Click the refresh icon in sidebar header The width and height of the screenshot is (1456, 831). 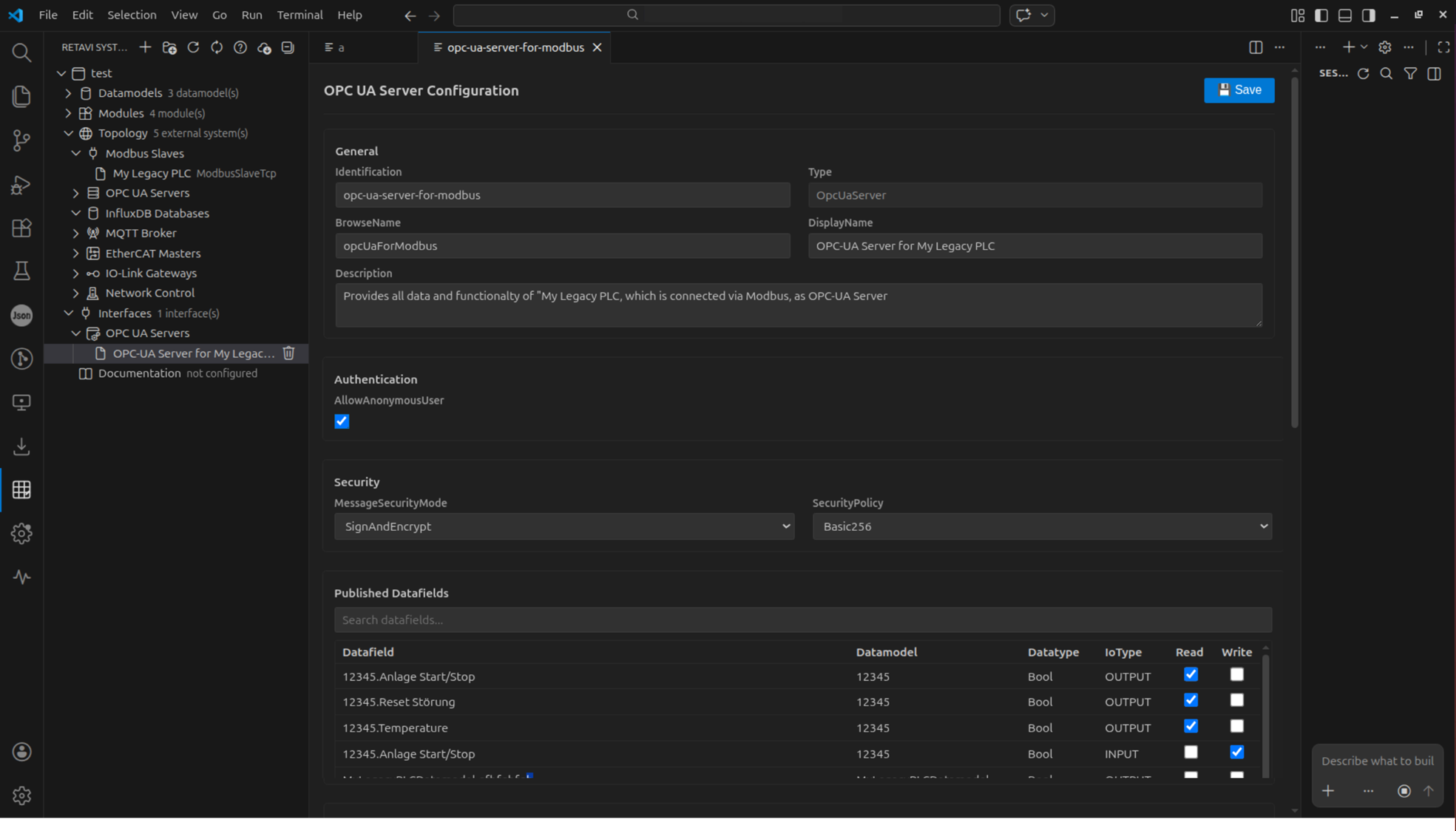click(x=193, y=47)
